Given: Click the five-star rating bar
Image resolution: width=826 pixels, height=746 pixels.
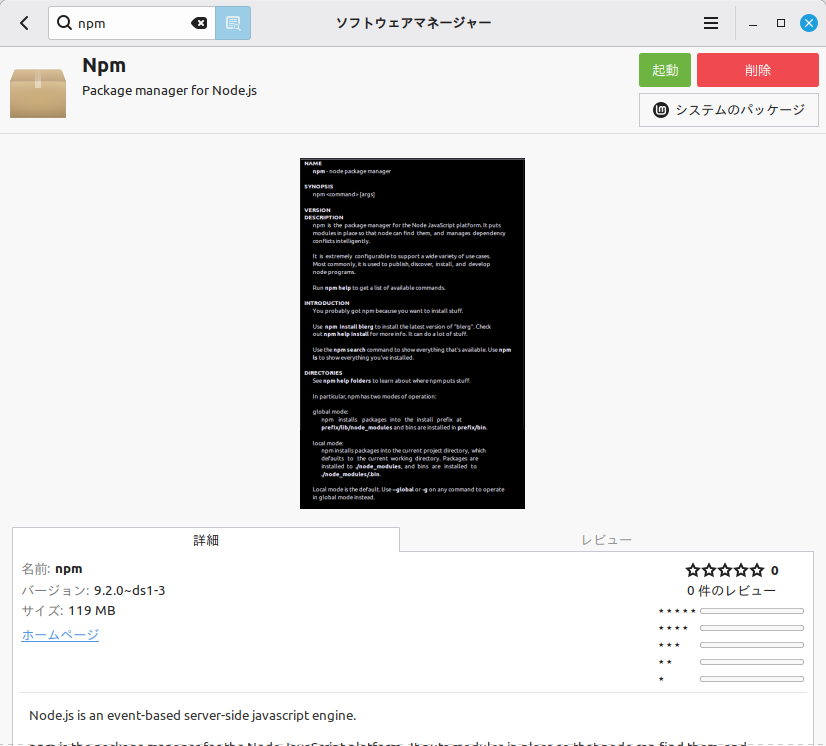Looking at the screenshot, I should (x=751, y=610).
